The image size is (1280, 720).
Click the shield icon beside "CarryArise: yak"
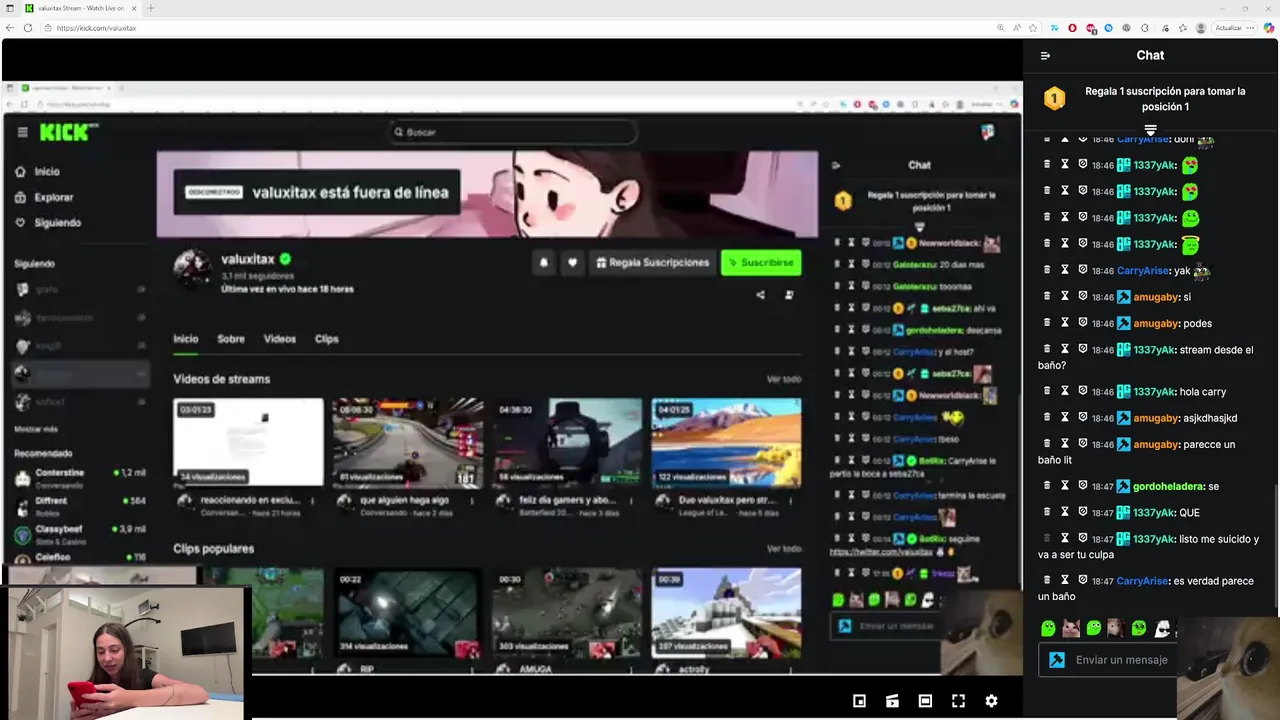click(1083, 270)
